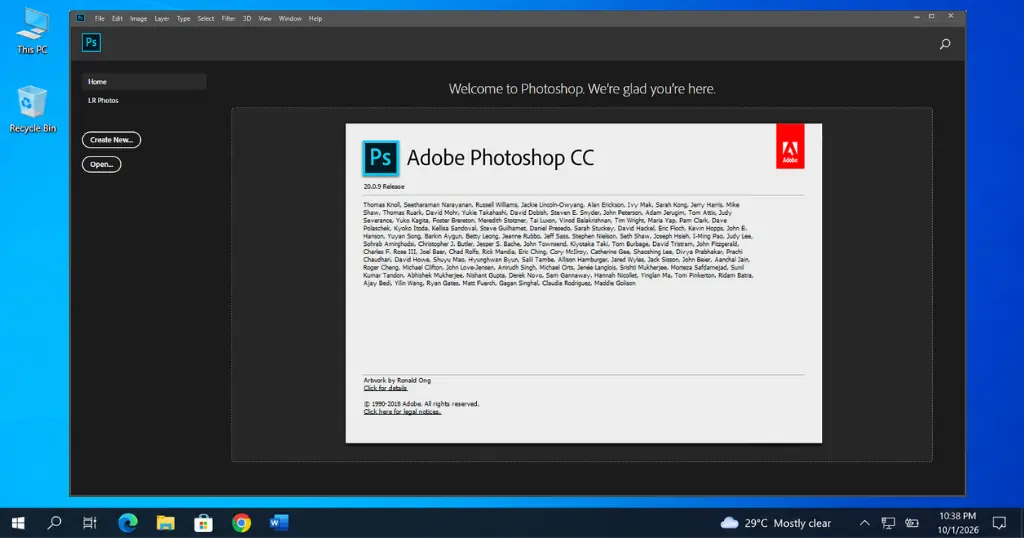Click the Photoshop Ps logo in header
1024x538 pixels.
(91, 43)
